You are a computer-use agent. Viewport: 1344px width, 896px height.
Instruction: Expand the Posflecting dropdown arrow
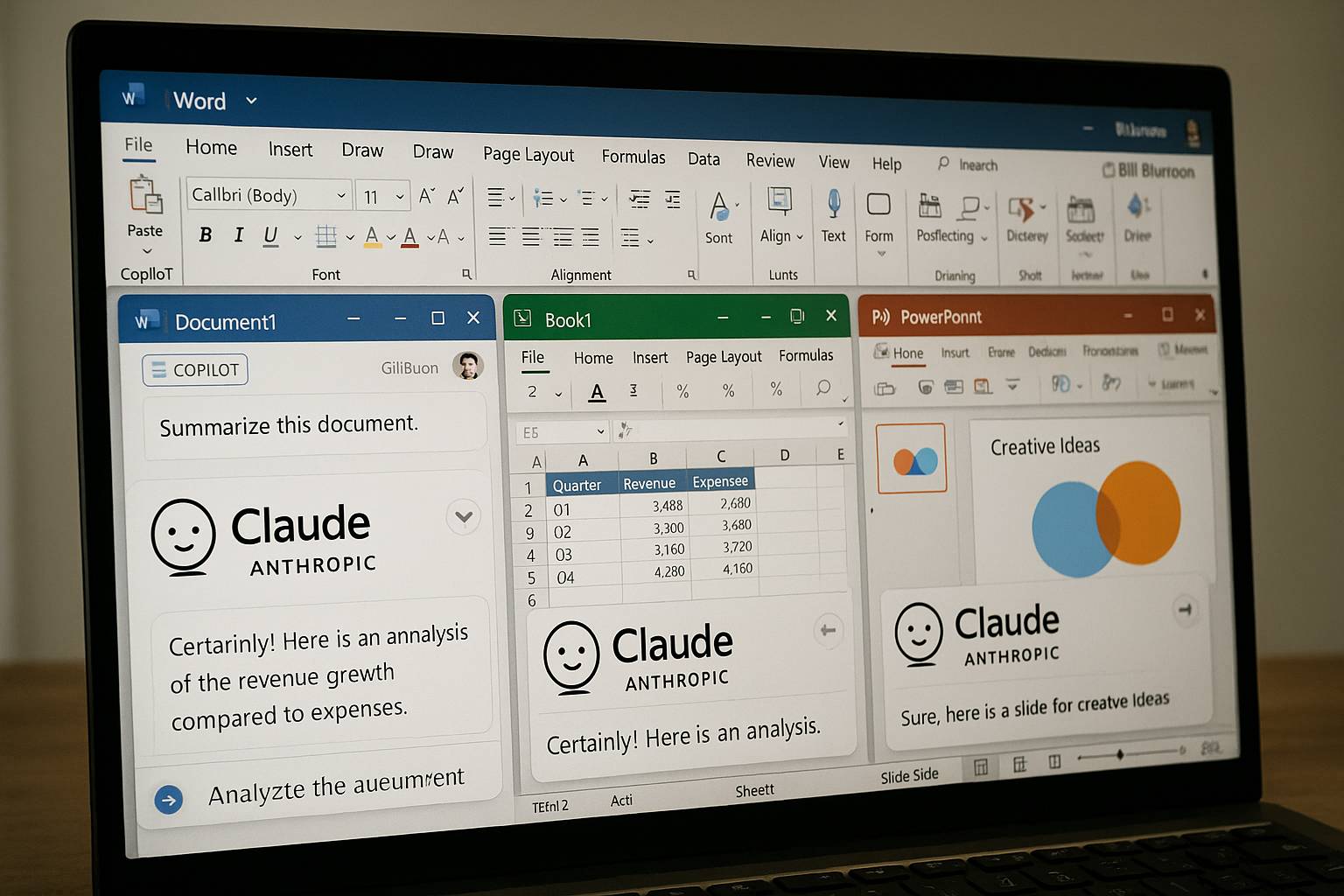point(984,238)
